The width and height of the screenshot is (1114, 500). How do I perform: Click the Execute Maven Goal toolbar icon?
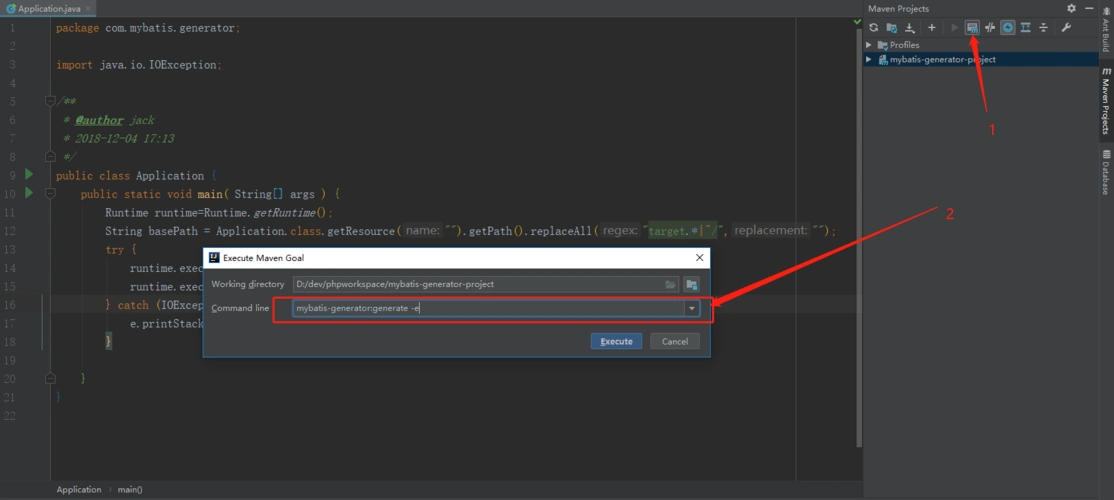click(x=971, y=28)
